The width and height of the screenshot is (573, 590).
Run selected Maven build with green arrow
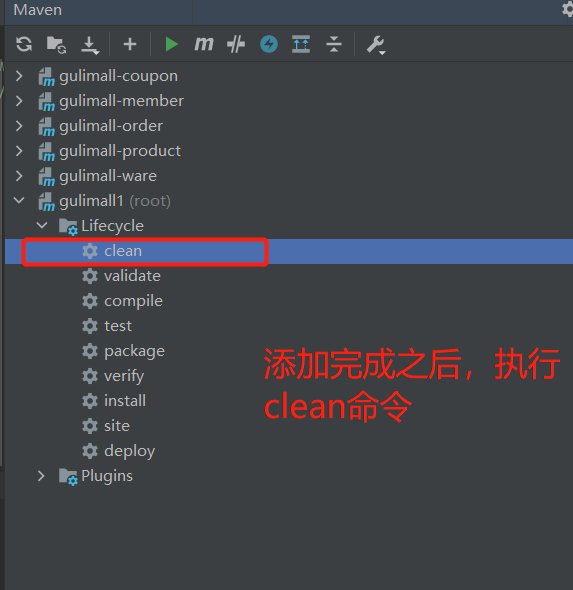click(172, 44)
